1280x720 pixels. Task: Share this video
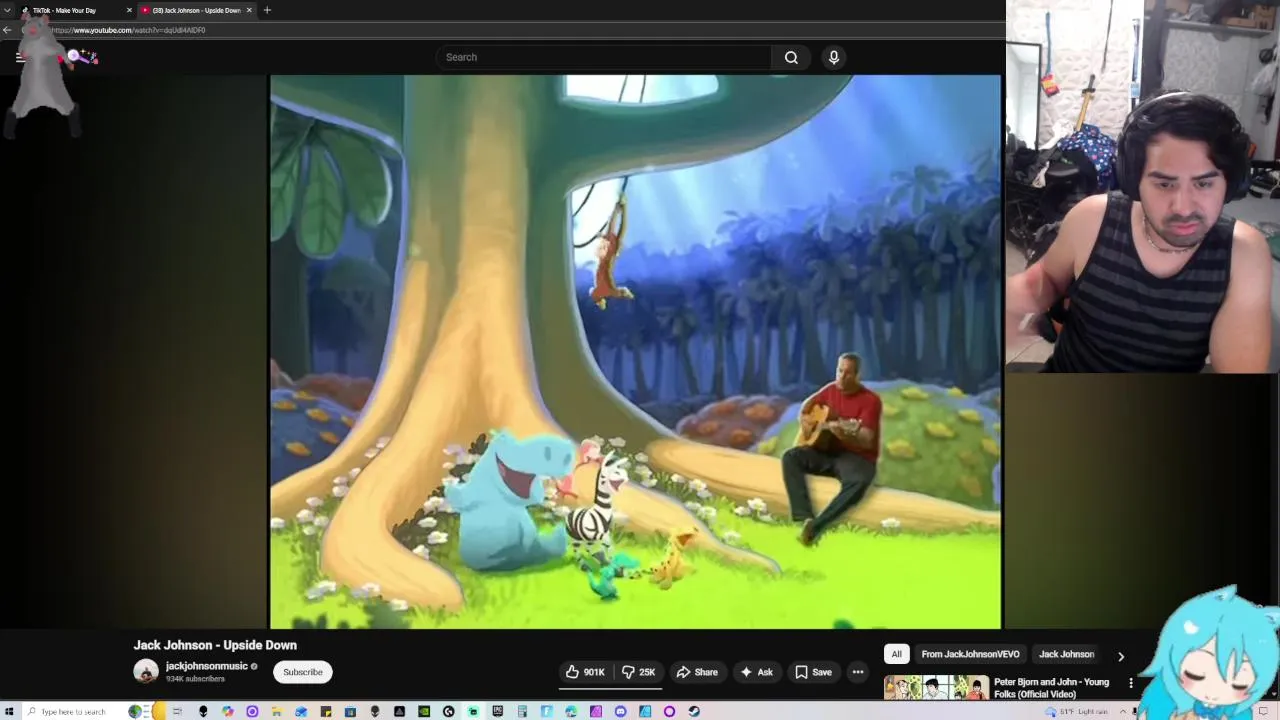click(697, 672)
